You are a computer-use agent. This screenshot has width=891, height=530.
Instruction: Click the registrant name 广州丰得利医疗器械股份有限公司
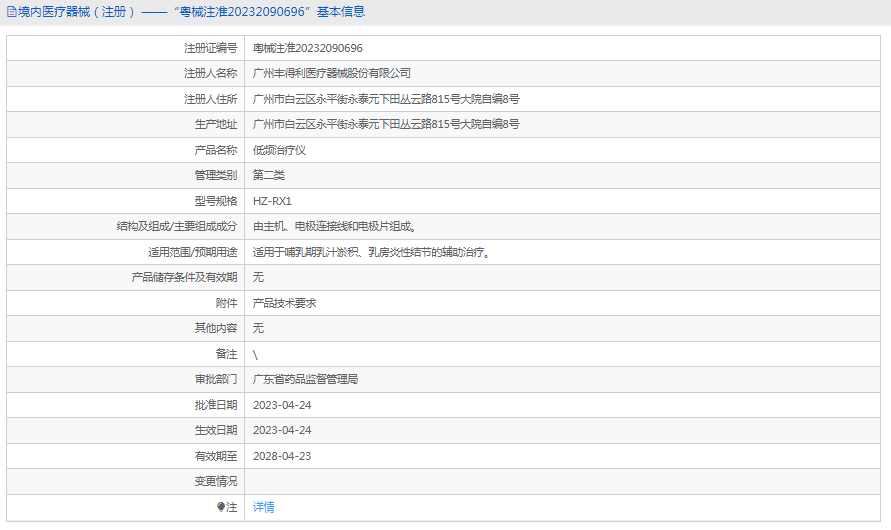click(332, 73)
